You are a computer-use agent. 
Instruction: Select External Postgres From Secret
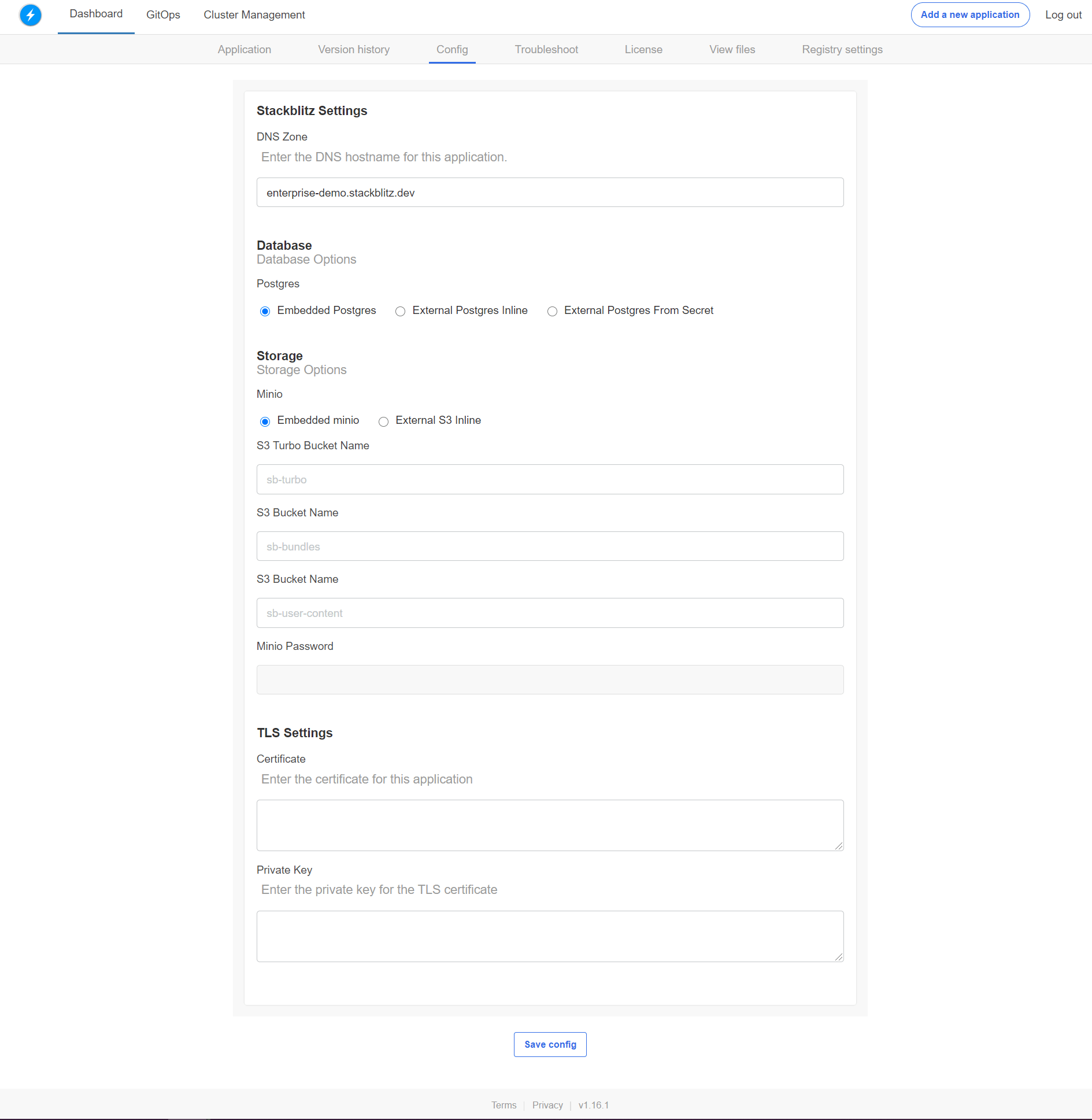pyautogui.click(x=552, y=312)
